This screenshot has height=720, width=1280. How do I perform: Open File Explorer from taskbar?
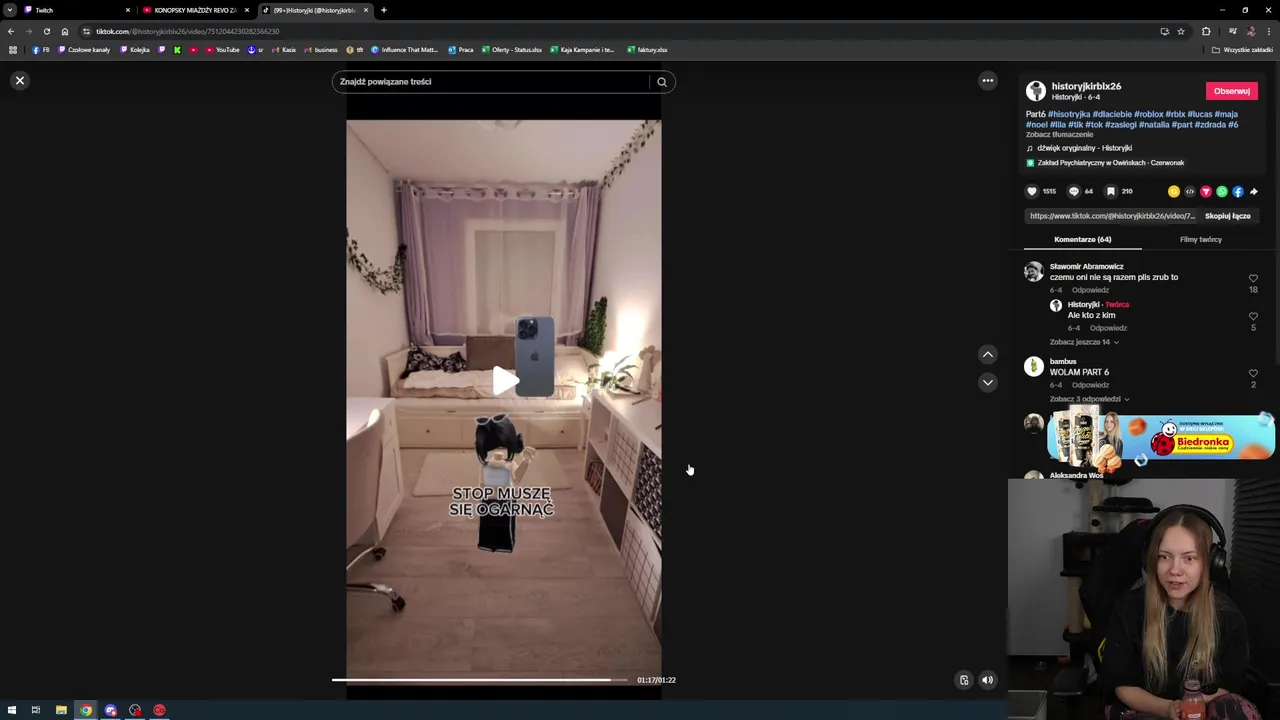pyautogui.click(x=61, y=710)
